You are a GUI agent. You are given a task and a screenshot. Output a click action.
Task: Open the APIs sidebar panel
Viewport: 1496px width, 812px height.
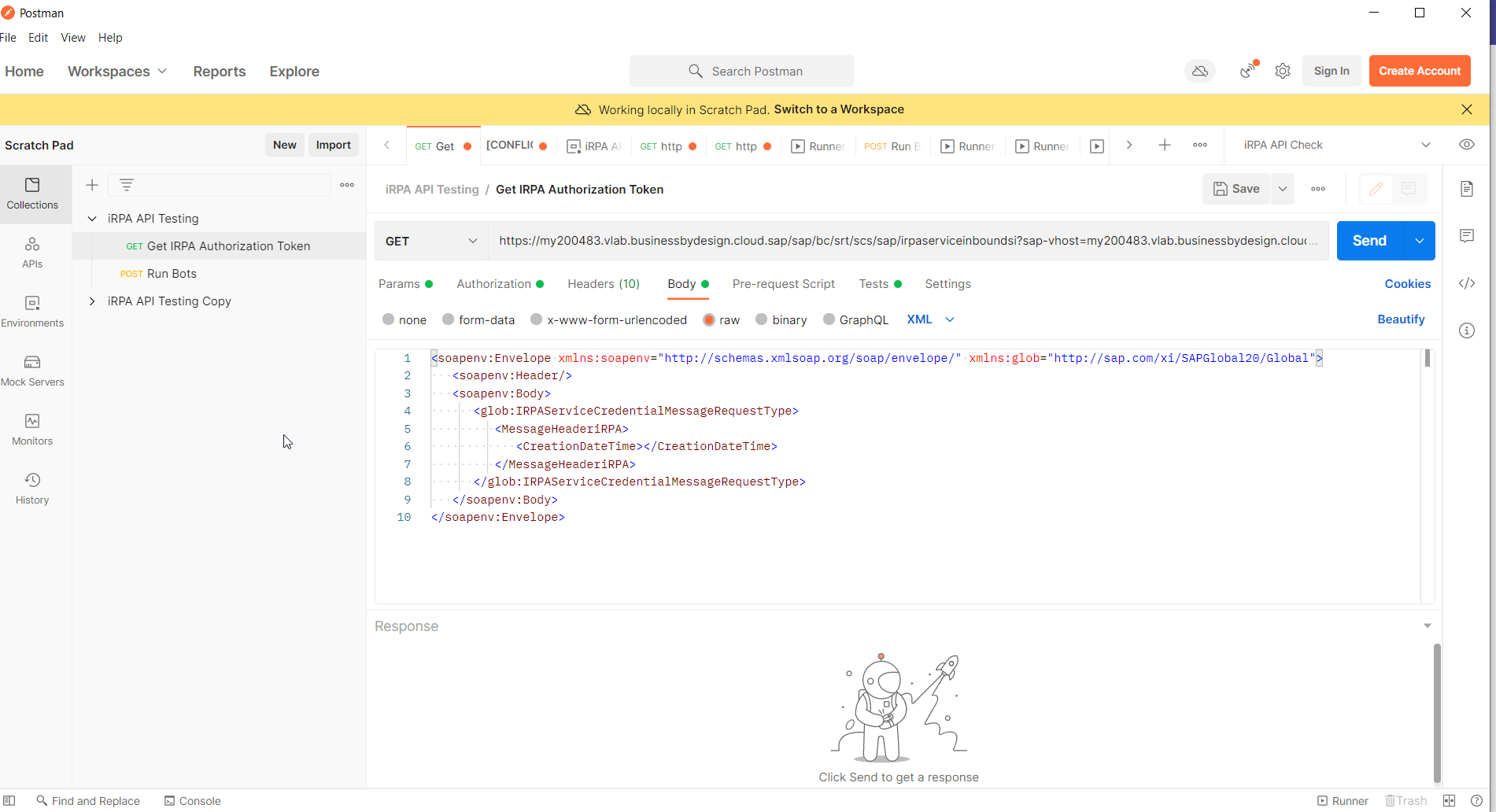click(x=32, y=253)
